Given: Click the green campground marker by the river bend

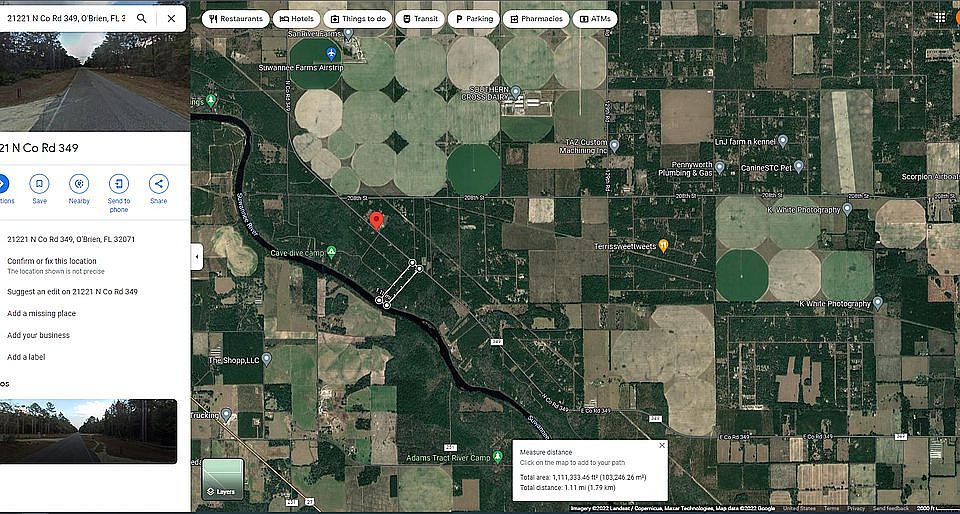Looking at the screenshot, I should (x=211, y=99).
